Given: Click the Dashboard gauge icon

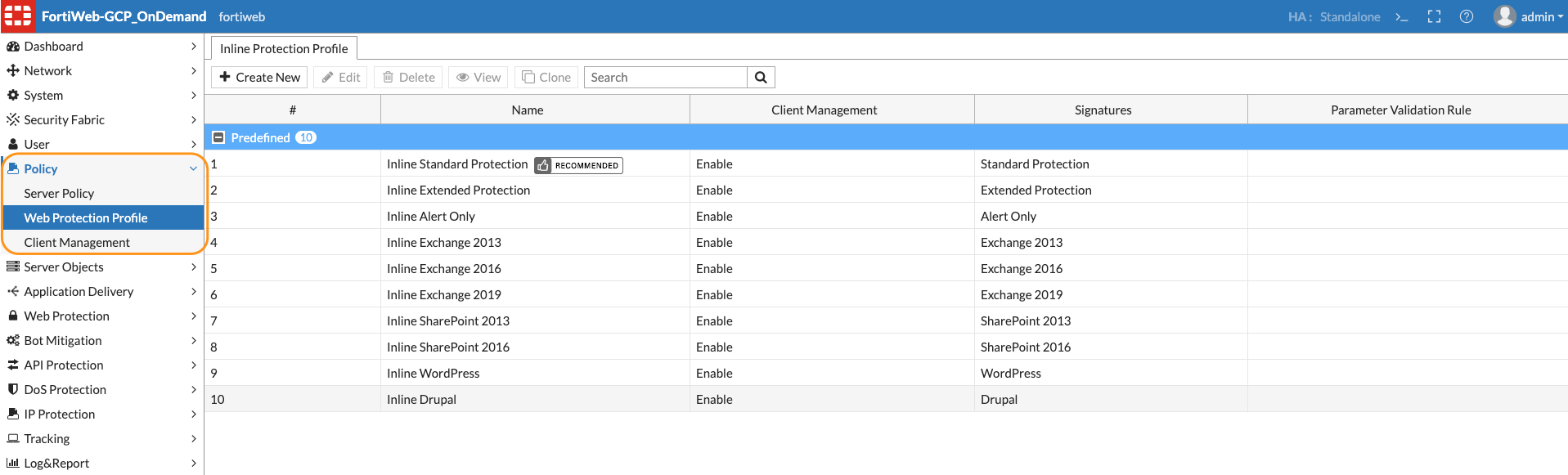Looking at the screenshot, I should pyautogui.click(x=13, y=47).
